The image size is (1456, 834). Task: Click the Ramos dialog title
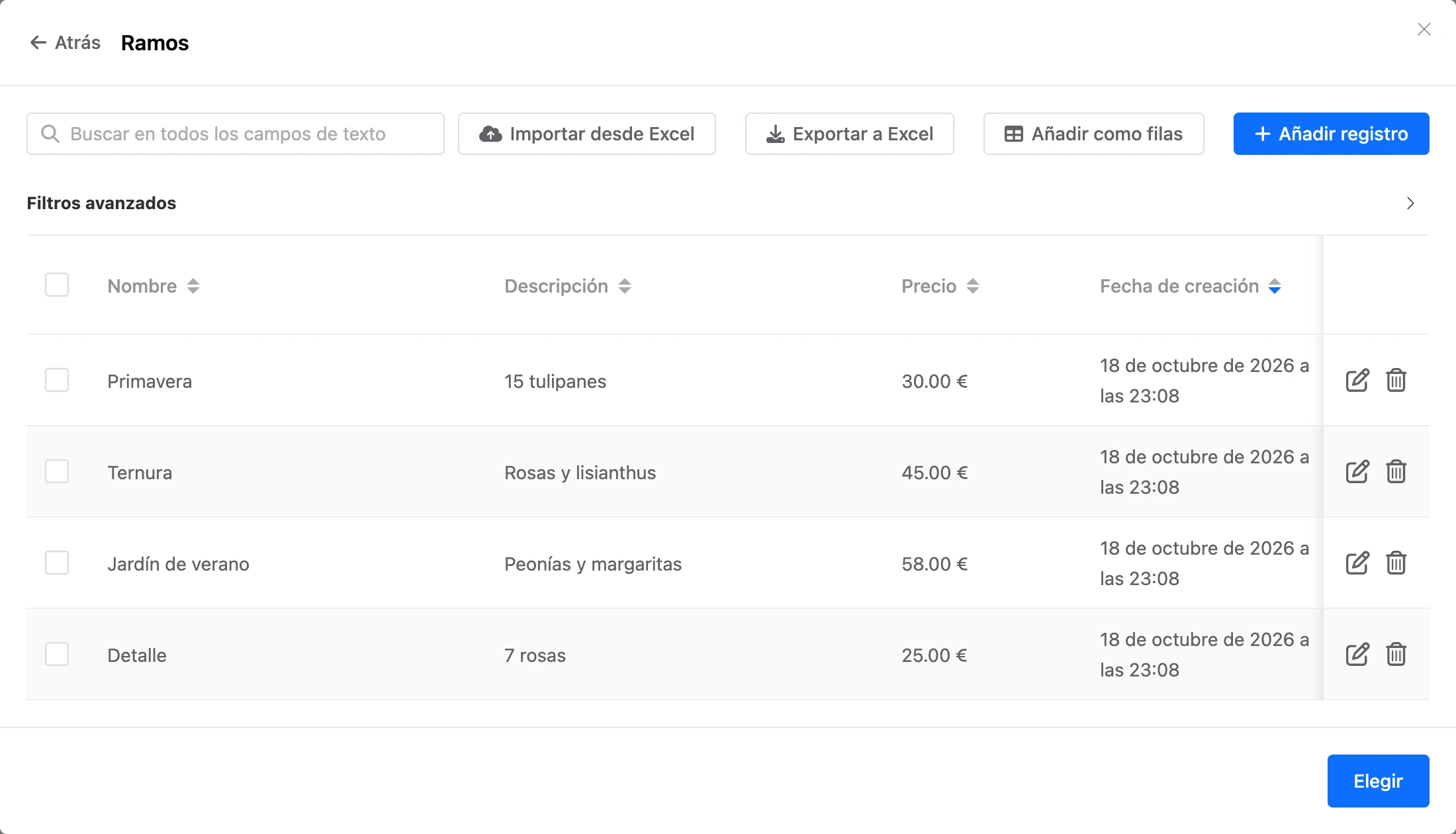pyautogui.click(x=155, y=42)
